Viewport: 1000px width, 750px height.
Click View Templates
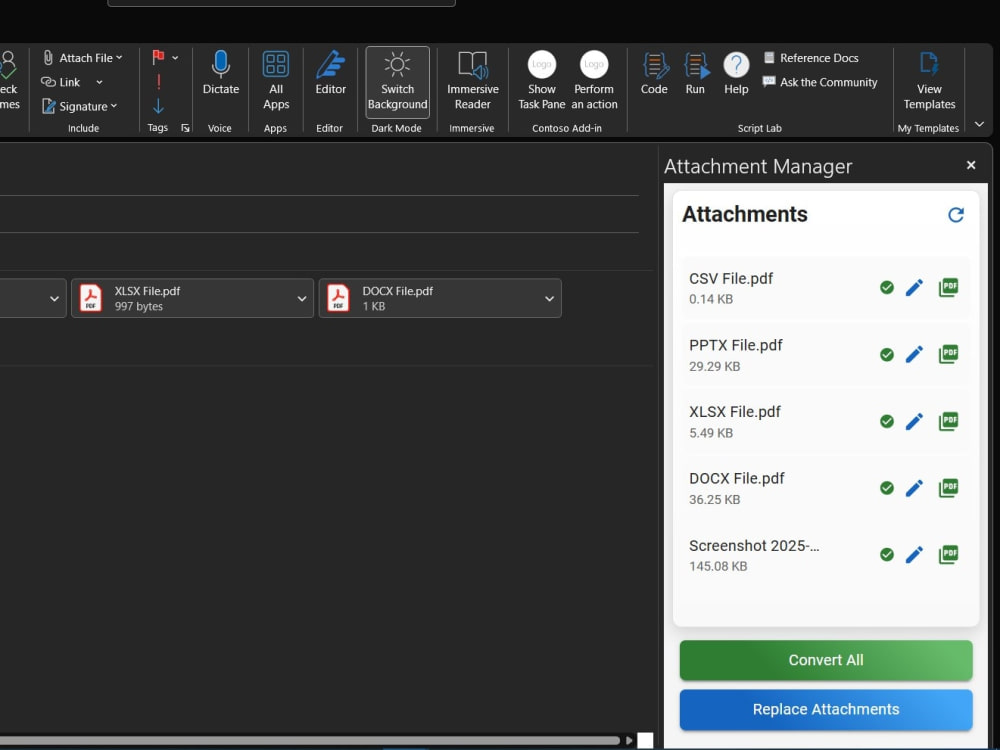pyautogui.click(x=929, y=80)
